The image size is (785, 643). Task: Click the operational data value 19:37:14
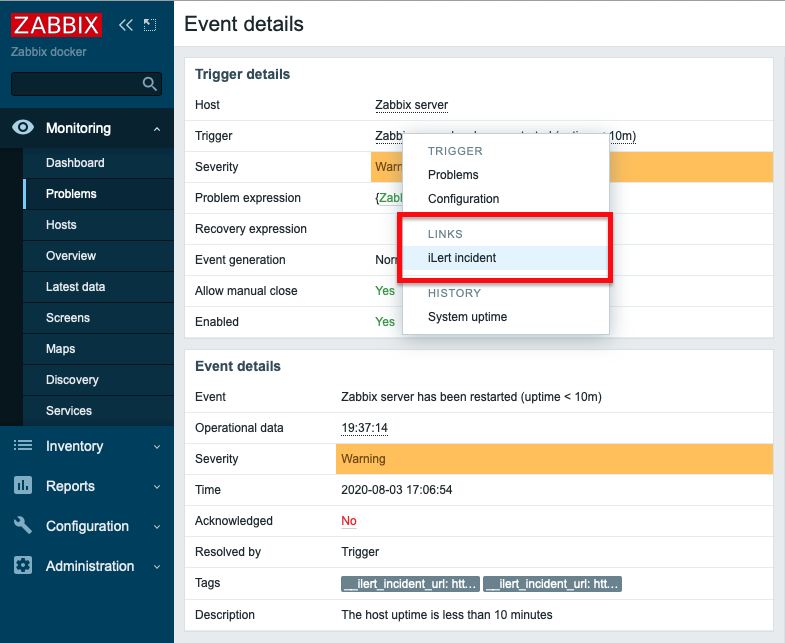(x=364, y=428)
